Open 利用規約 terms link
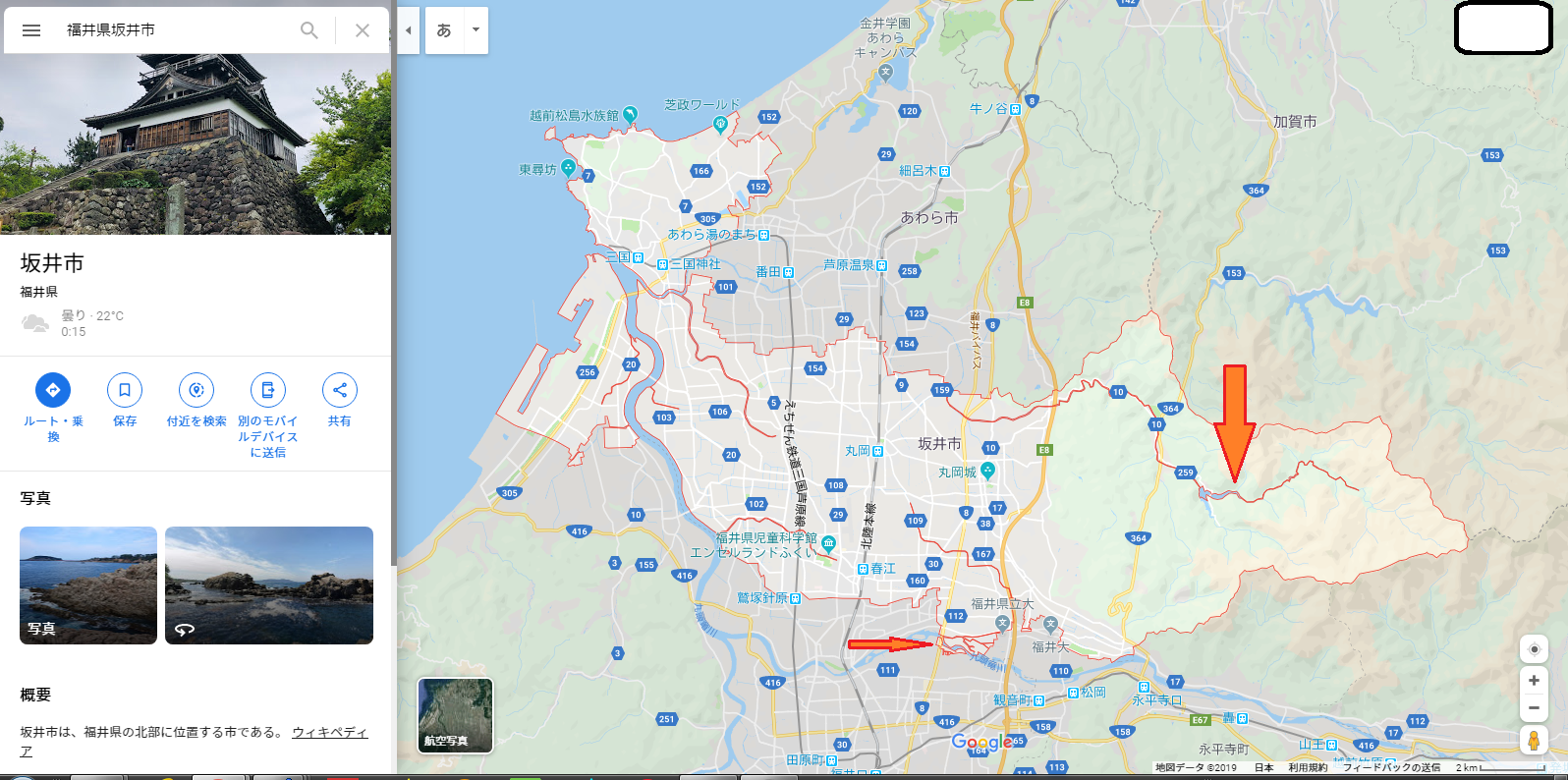 [x=1308, y=768]
